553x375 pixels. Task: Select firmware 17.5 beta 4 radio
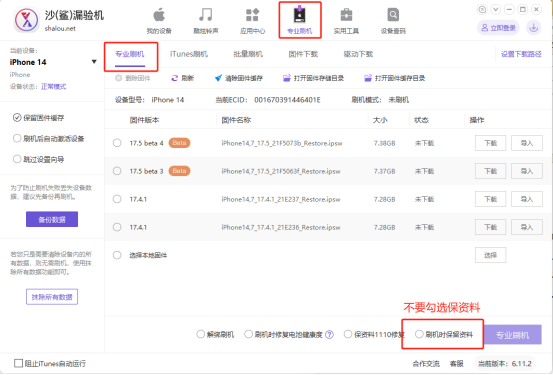(x=117, y=143)
